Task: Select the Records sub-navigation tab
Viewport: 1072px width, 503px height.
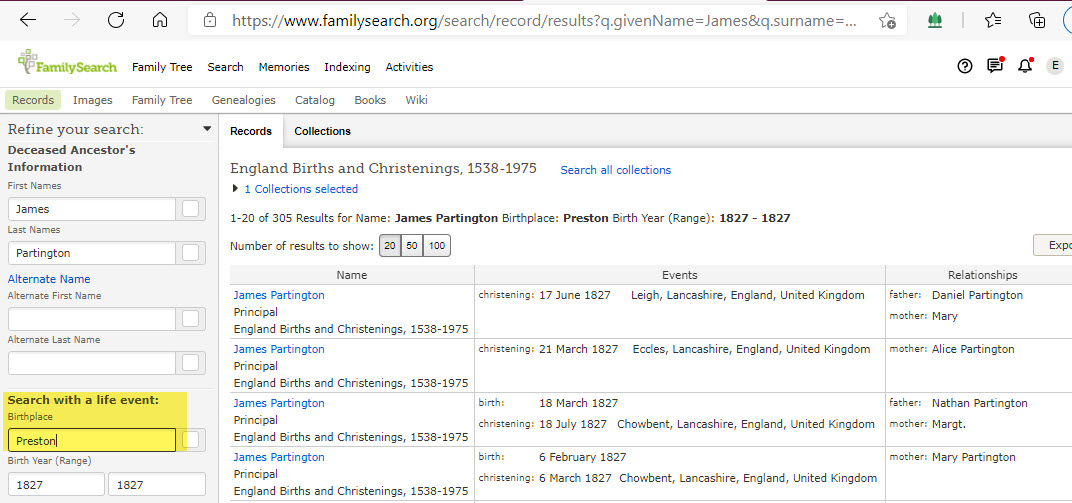Action: coord(33,100)
